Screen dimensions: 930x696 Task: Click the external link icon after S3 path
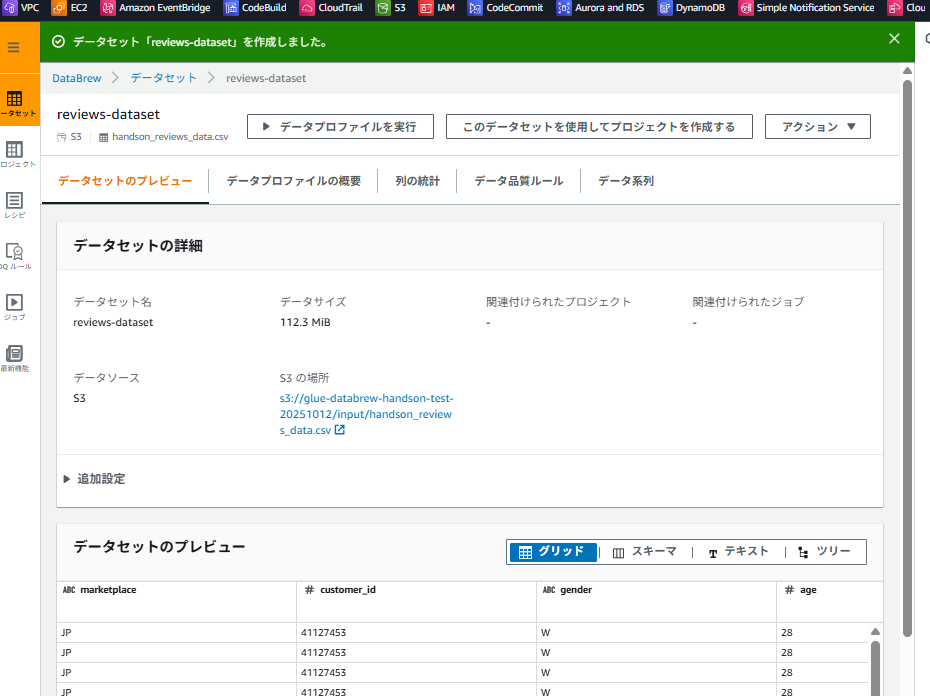point(339,430)
